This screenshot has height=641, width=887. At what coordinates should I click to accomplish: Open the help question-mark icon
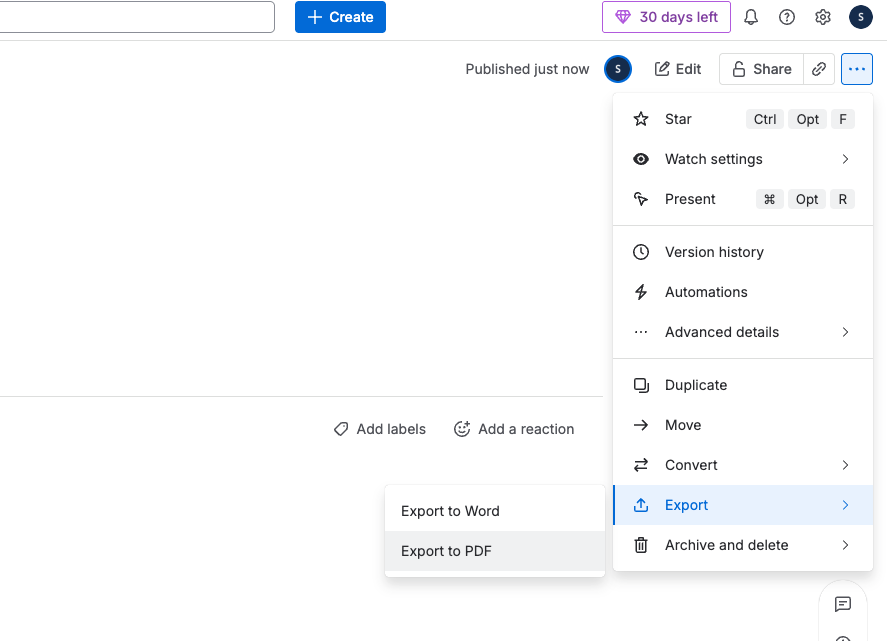(x=787, y=17)
